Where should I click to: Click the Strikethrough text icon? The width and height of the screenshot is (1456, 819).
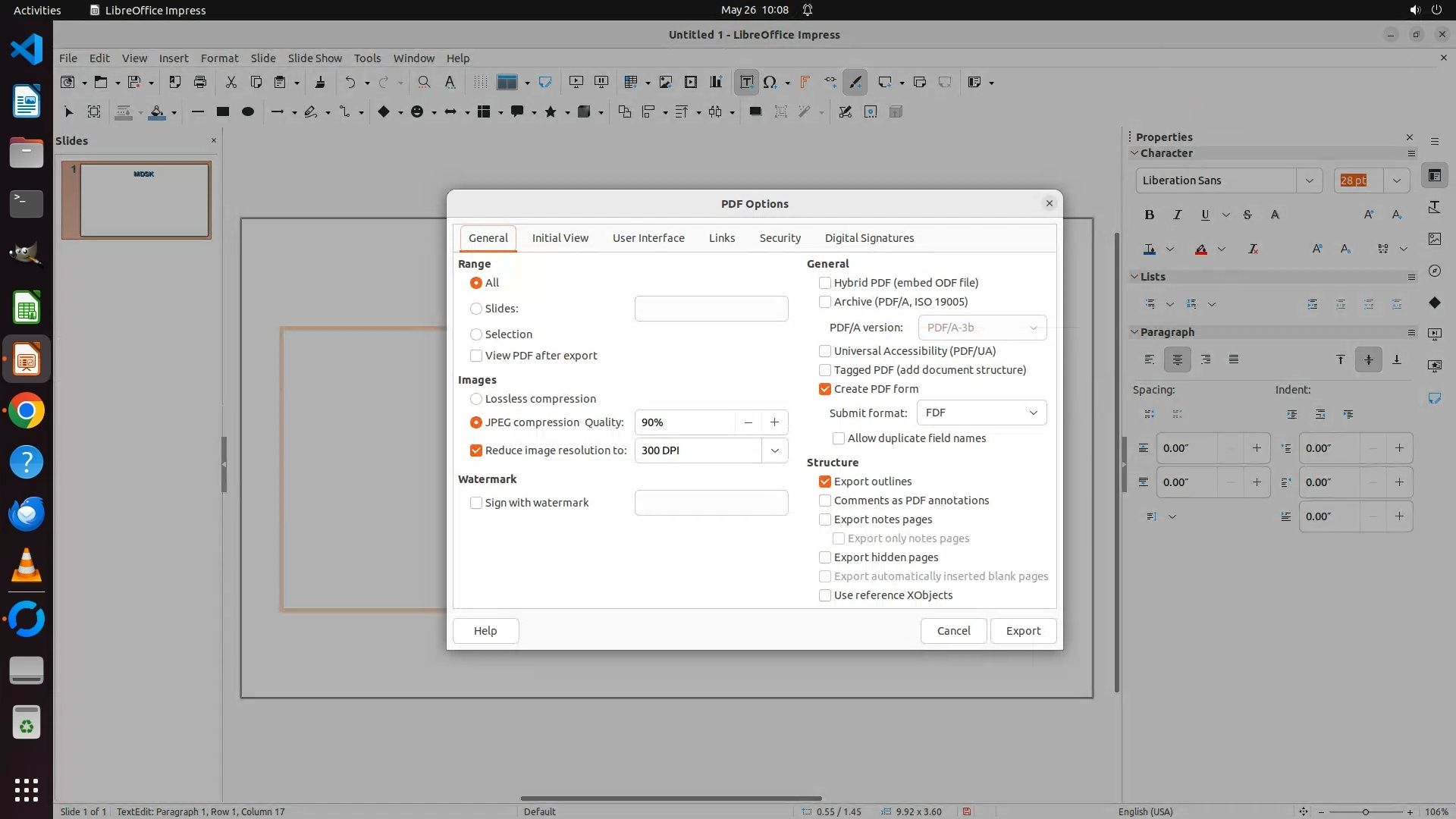[1247, 215]
